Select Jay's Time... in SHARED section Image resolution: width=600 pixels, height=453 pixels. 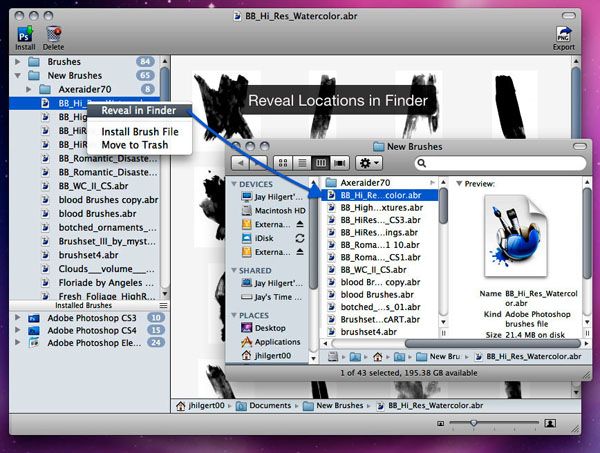tap(272, 297)
